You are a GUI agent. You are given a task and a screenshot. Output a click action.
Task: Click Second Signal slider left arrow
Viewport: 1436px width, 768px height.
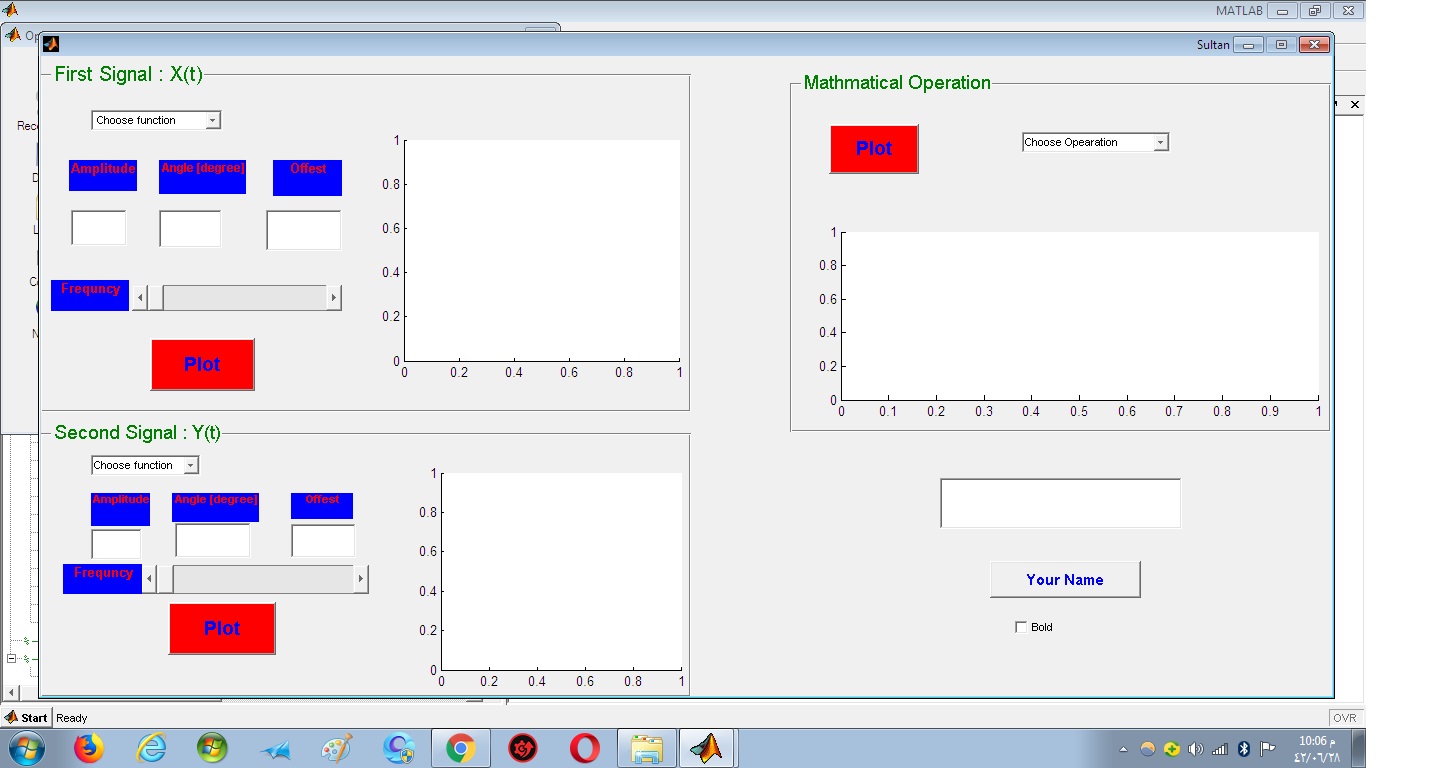[150, 579]
